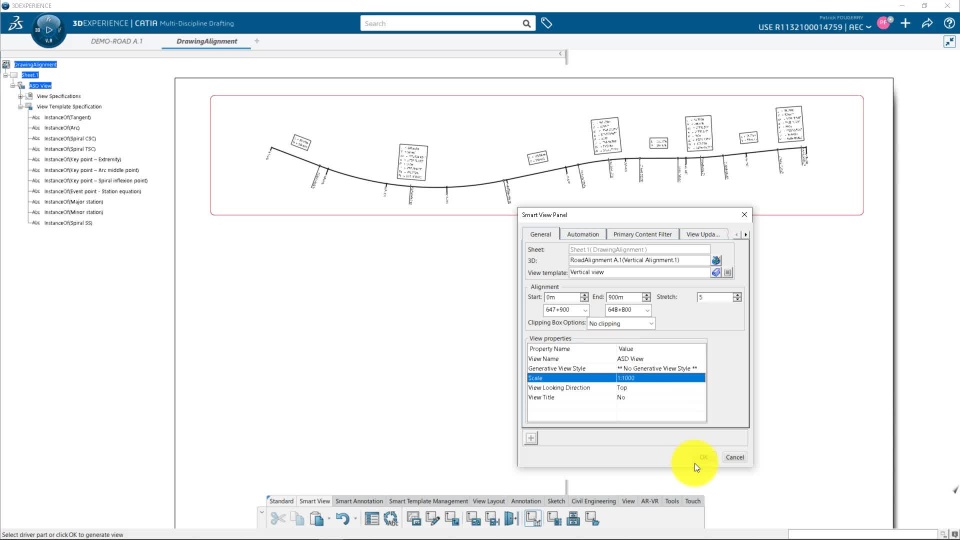This screenshot has width=960, height=540.
Task: Click the door-shaped section view icon
Action: [x=511, y=519]
